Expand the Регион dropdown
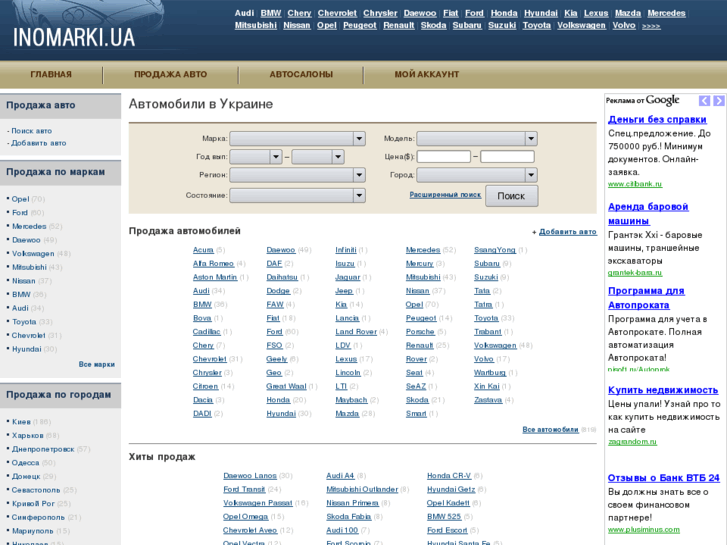727x545 pixels. pos(297,175)
